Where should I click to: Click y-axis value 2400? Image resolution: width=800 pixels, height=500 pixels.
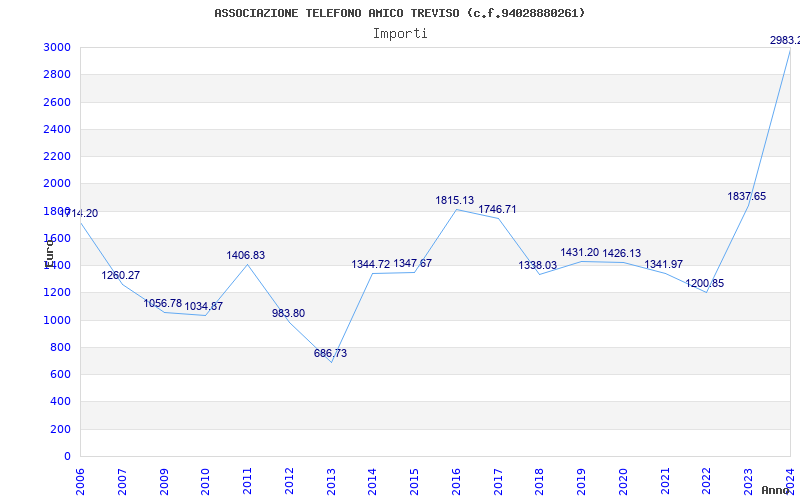57,129
